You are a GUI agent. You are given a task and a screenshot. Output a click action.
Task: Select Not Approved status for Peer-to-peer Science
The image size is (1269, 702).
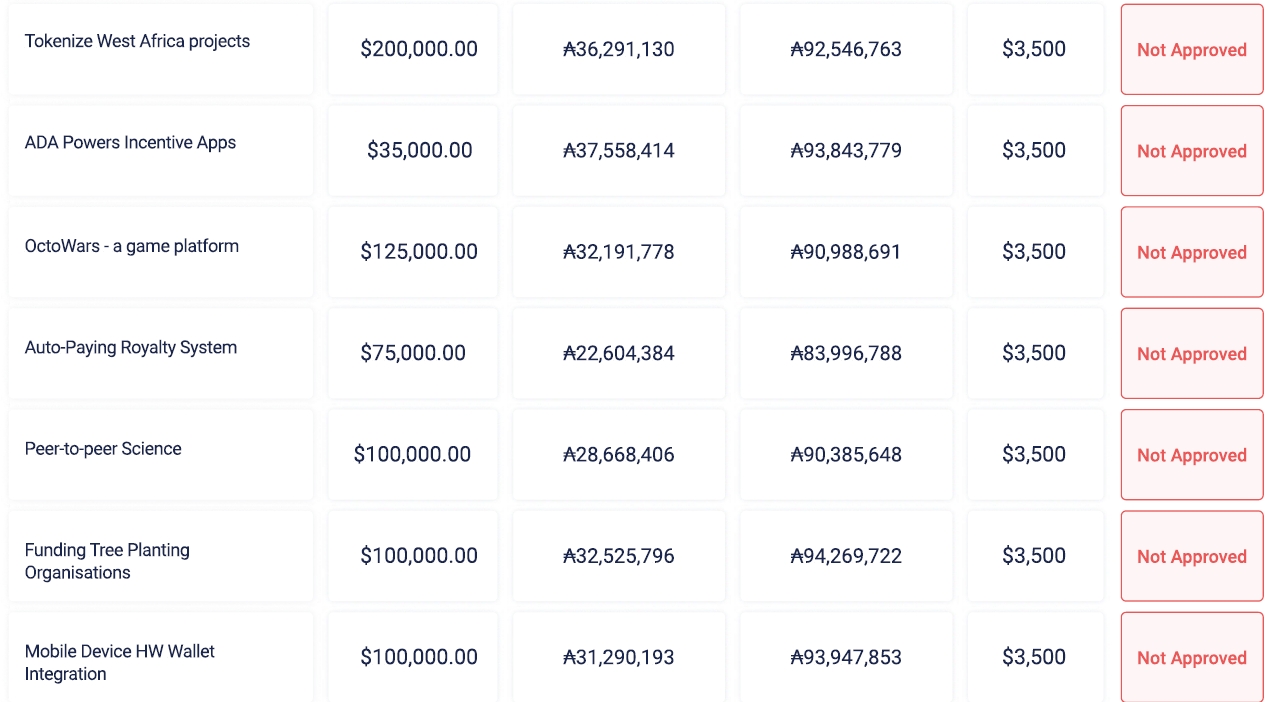[1191, 455]
